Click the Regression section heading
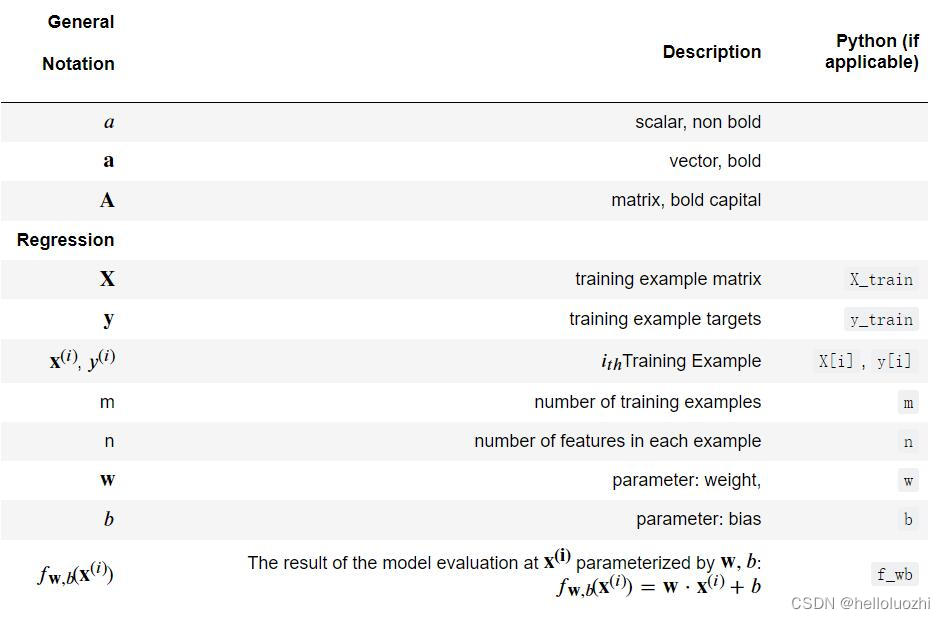Viewport: 945px width, 619px height. (x=65, y=240)
